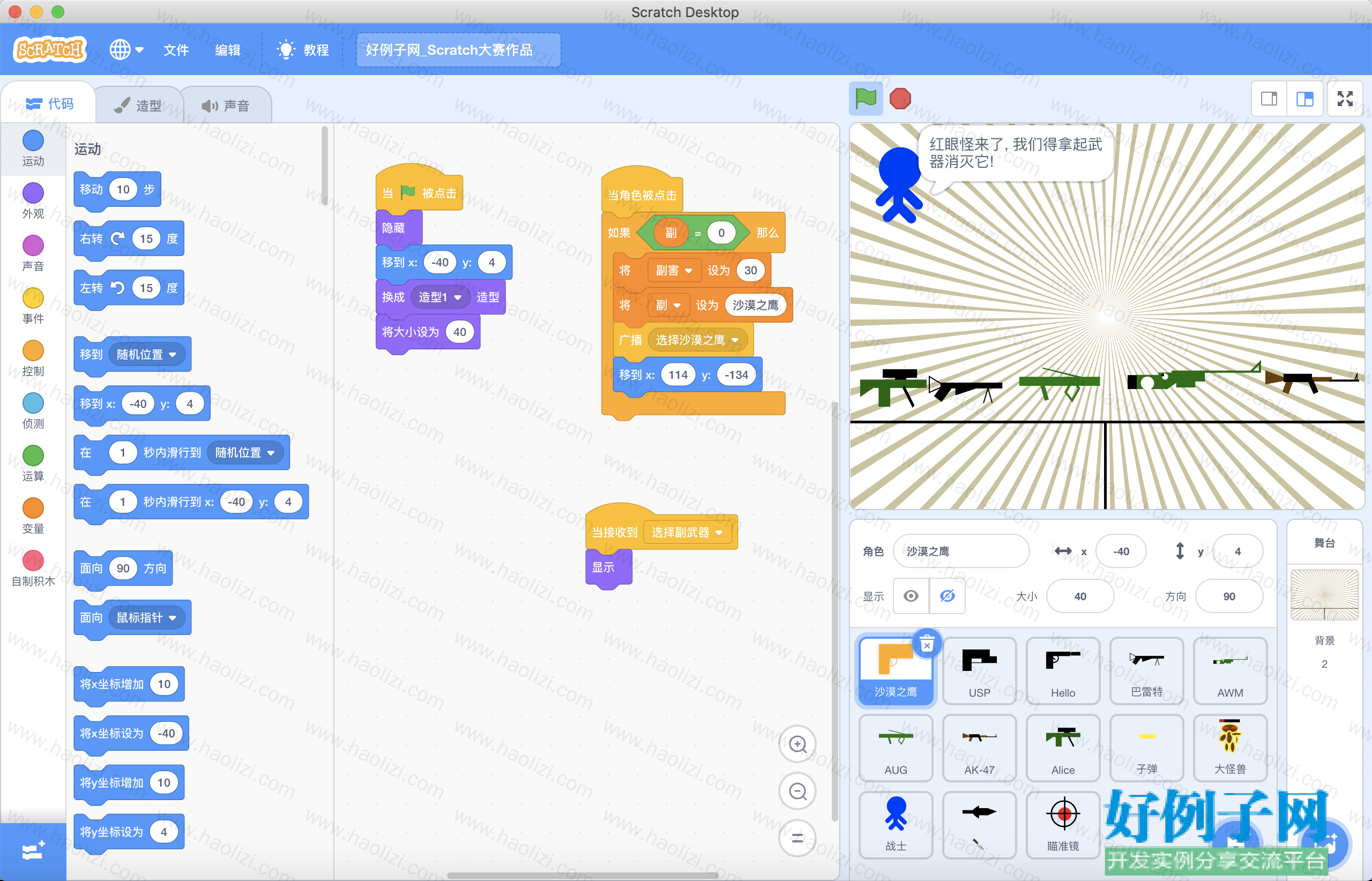1372x881 pixels.
Task: Edit the sprite y position field
Action: click(x=1237, y=551)
